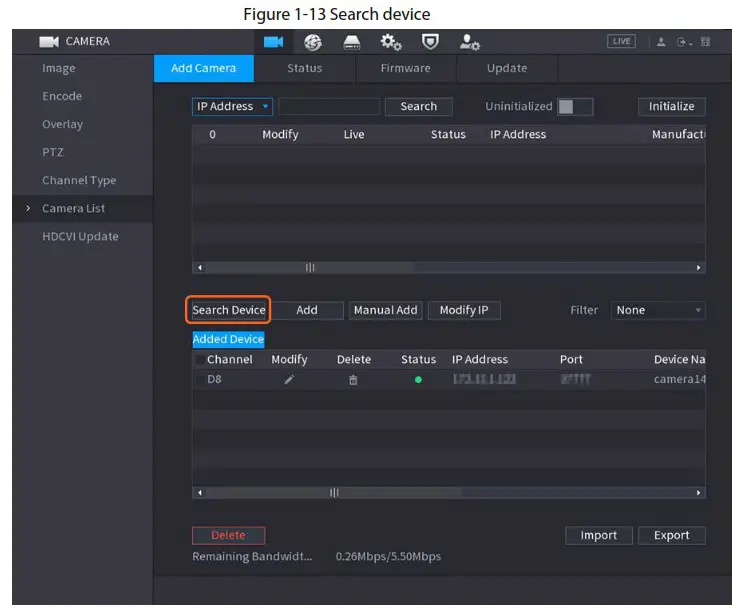Click the Added Device label
The height and width of the screenshot is (611, 742).
tap(228, 339)
